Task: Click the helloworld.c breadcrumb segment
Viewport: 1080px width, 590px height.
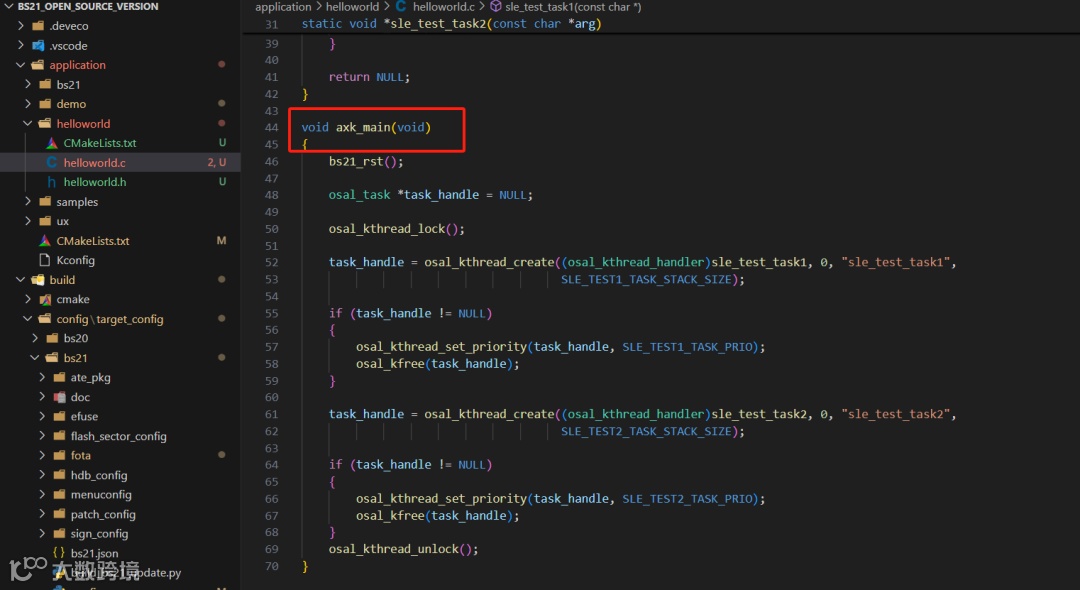Action: pos(444,6)
